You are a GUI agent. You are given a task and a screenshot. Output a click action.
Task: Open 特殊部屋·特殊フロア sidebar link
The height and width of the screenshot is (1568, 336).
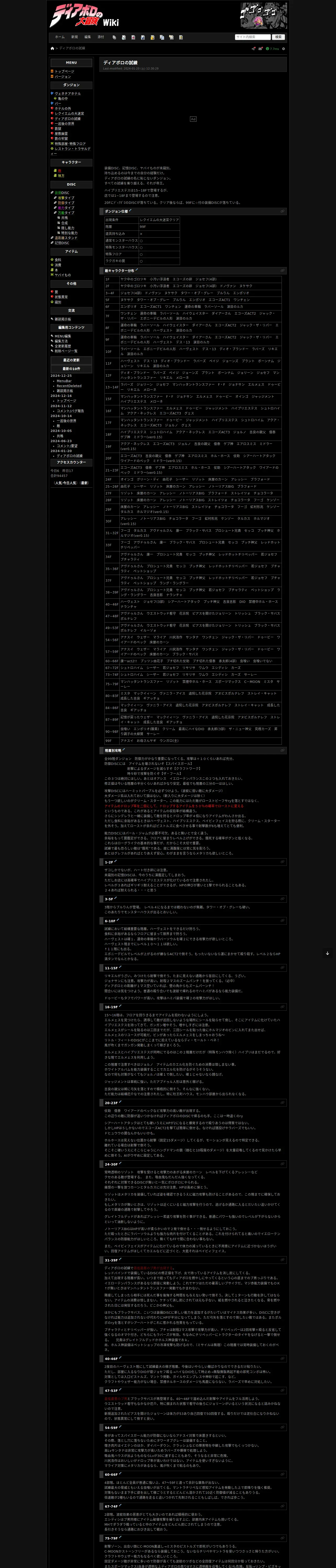point(70,144)
